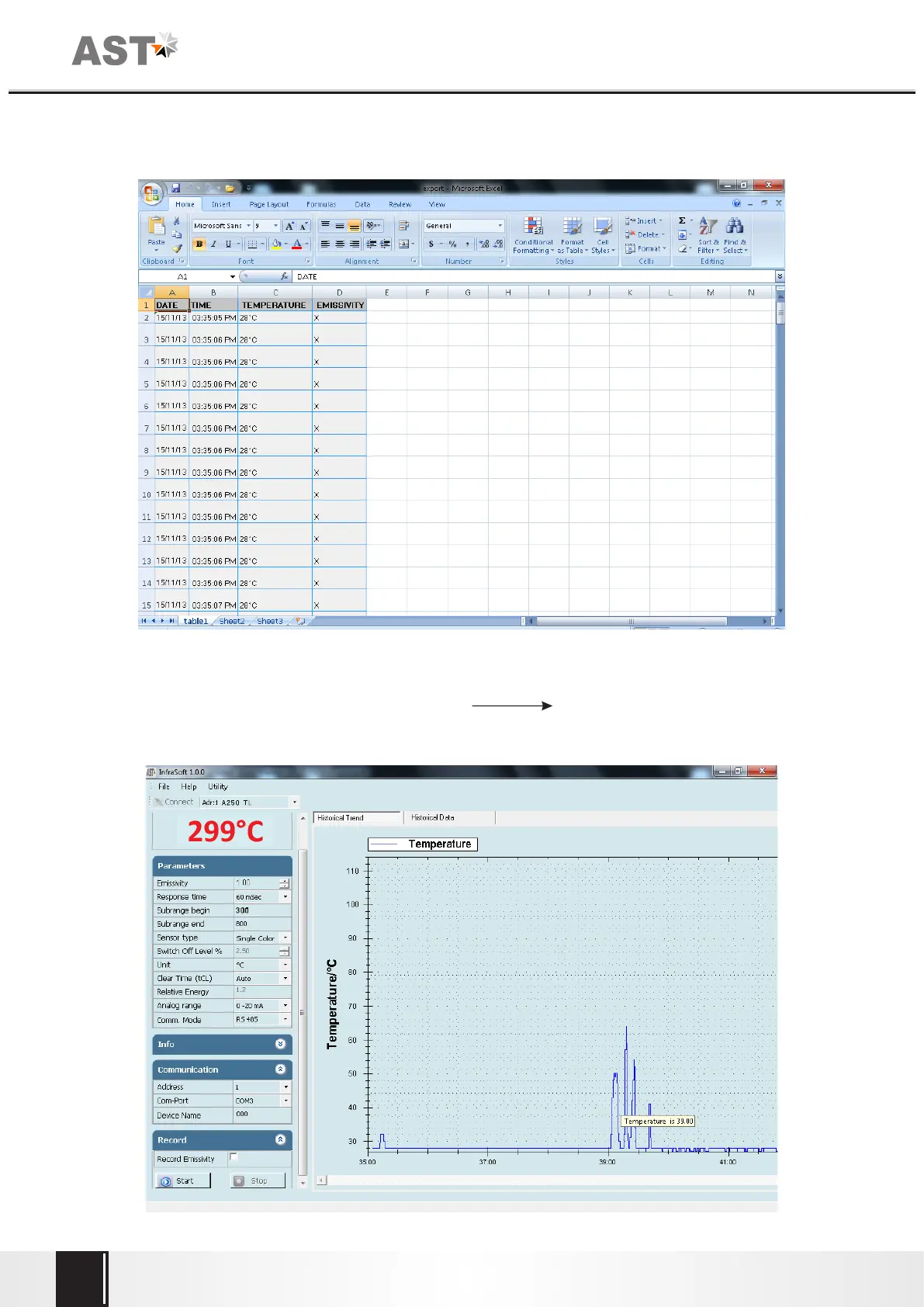Open the Name Box dropdown for A1

(x=232, y=276)
